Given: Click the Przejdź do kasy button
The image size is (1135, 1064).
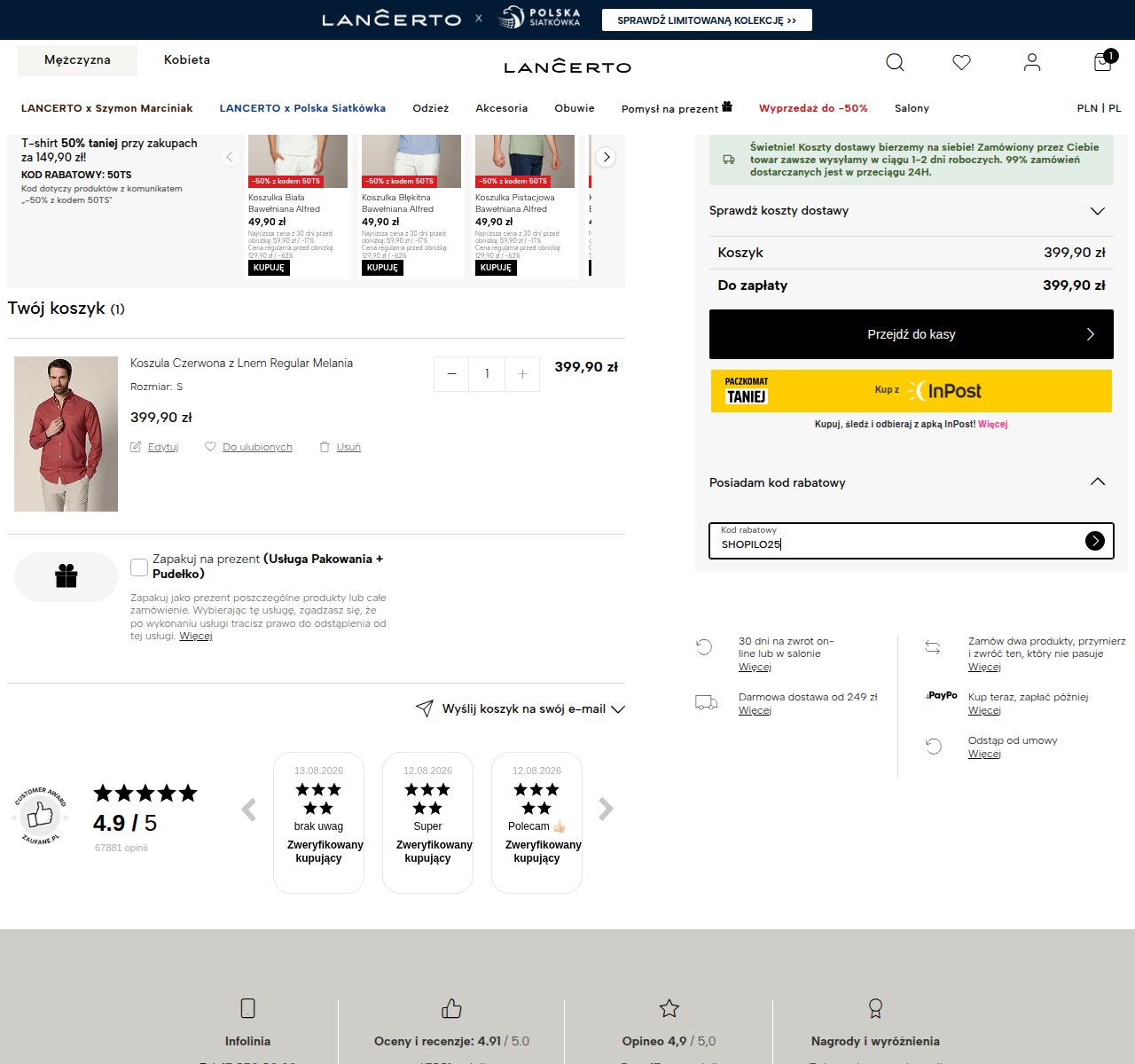Looking at the screenshot, I should 912,334.
